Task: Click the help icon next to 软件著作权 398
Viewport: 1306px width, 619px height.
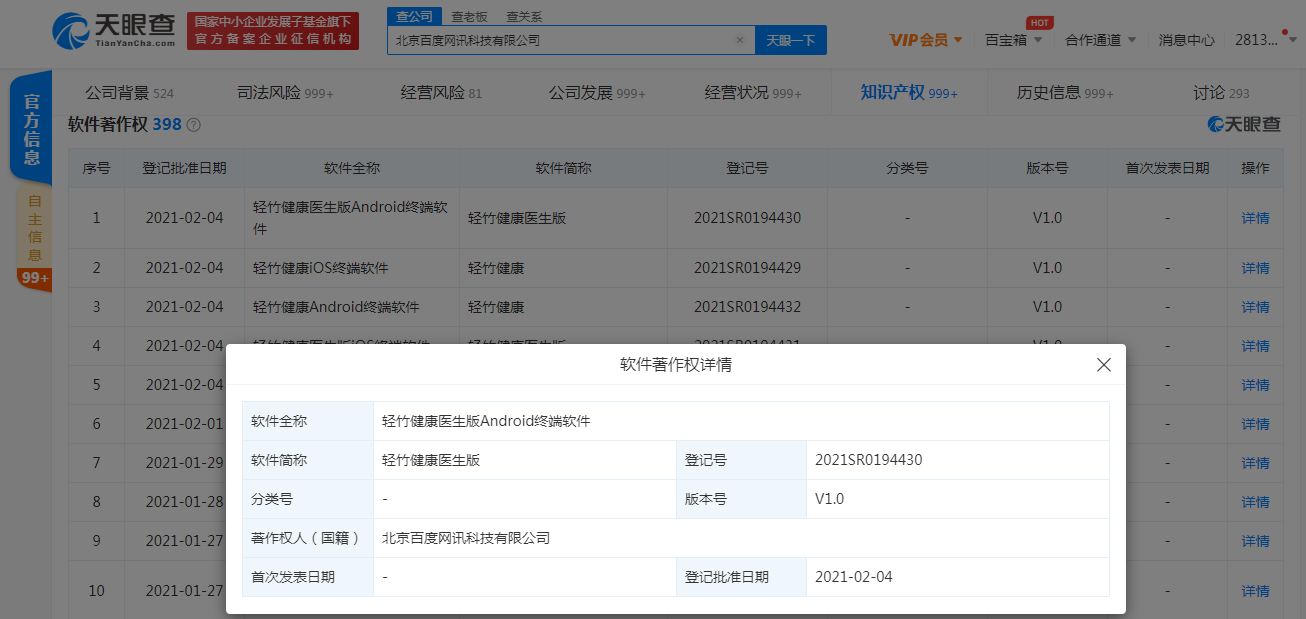Action: coord(194,125)
